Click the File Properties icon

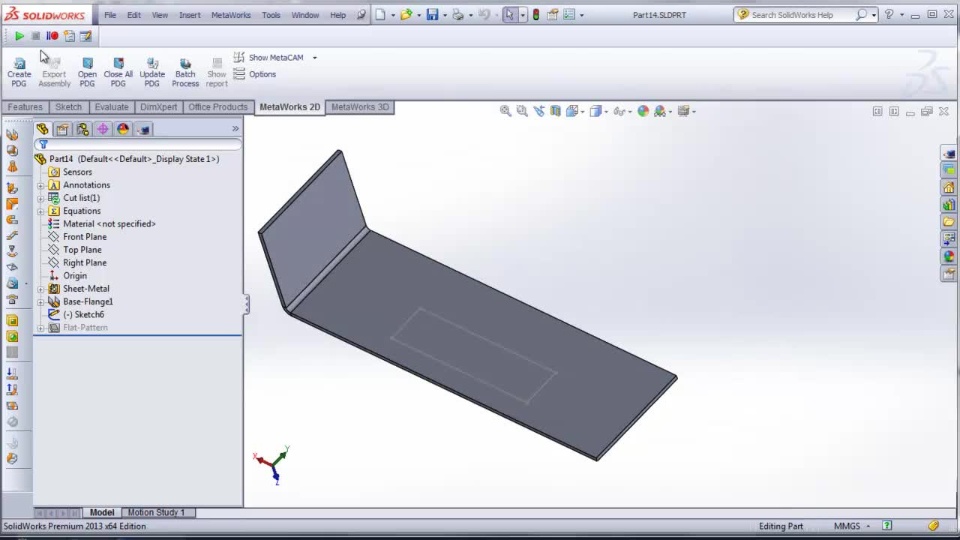pos(552,15)
